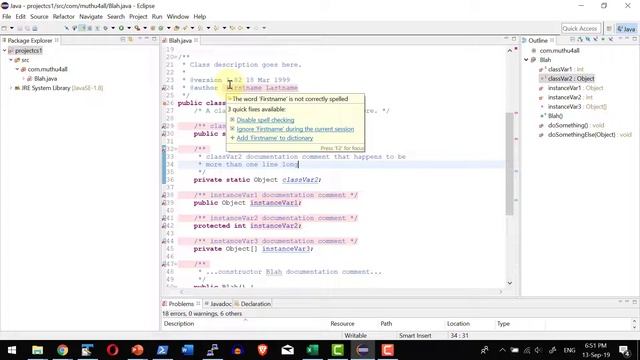Switch to the Java perspective button
The width and height of the screenshot is (640, 360).
tap(627, 29)
